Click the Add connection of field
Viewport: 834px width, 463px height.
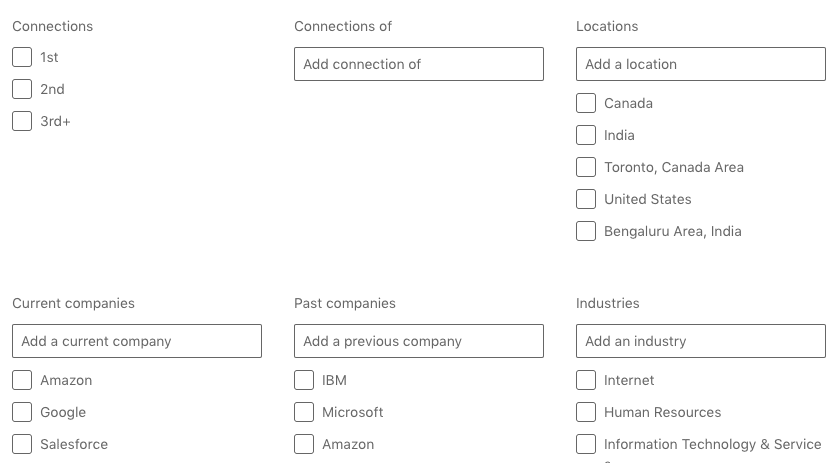(418, 64)
